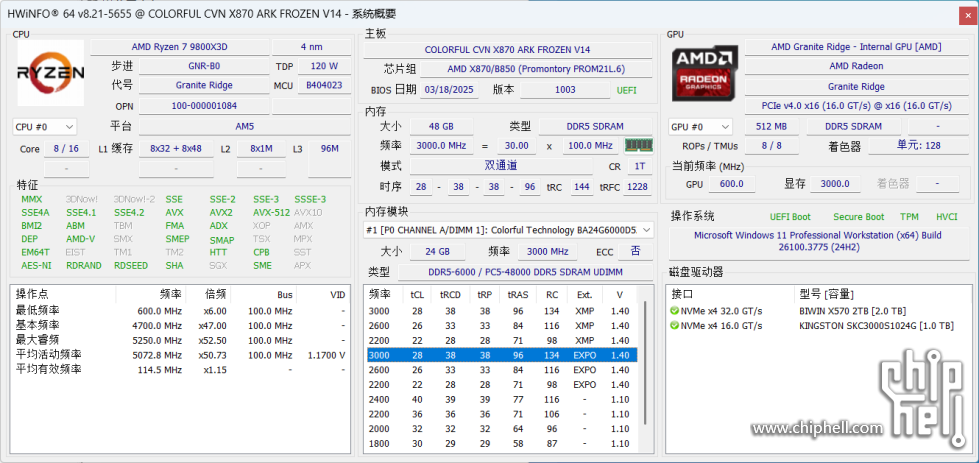Click the max boost 5250.0 MHz value
Screen dimensions: 979x463
(157, 341)
